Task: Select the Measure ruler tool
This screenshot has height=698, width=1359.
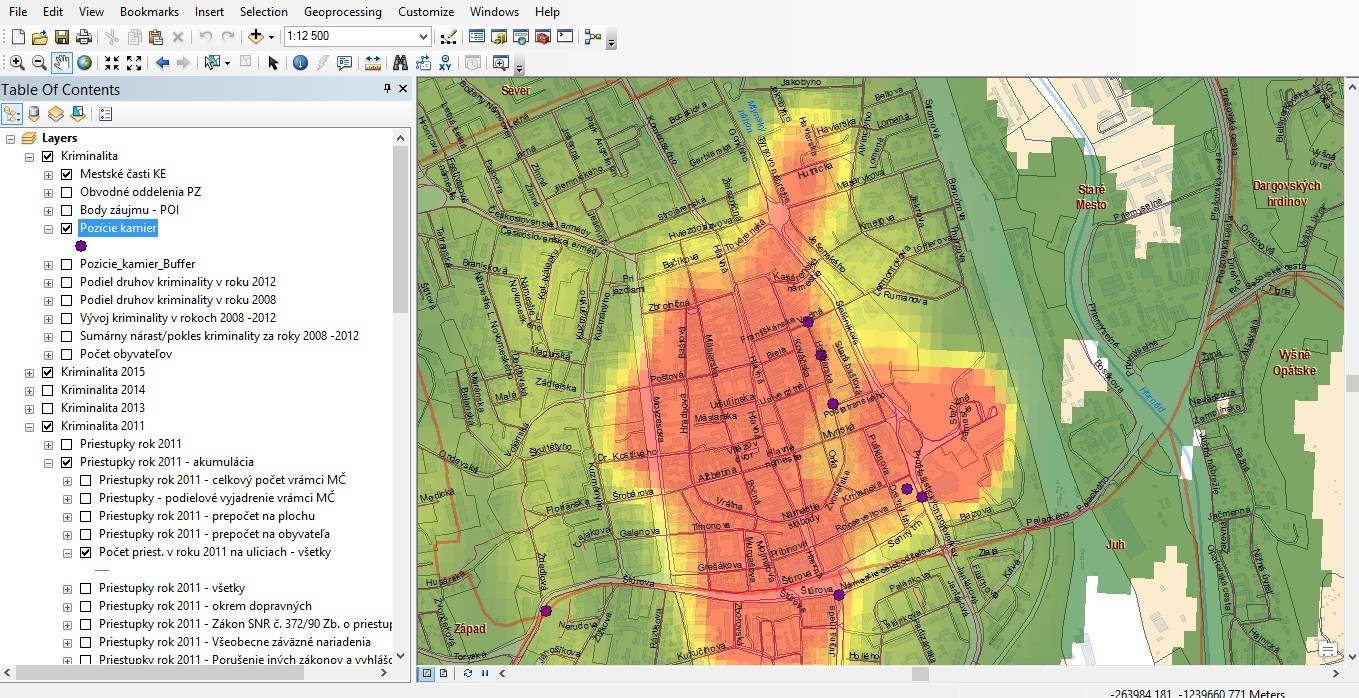Action: [x=373, y=63]
